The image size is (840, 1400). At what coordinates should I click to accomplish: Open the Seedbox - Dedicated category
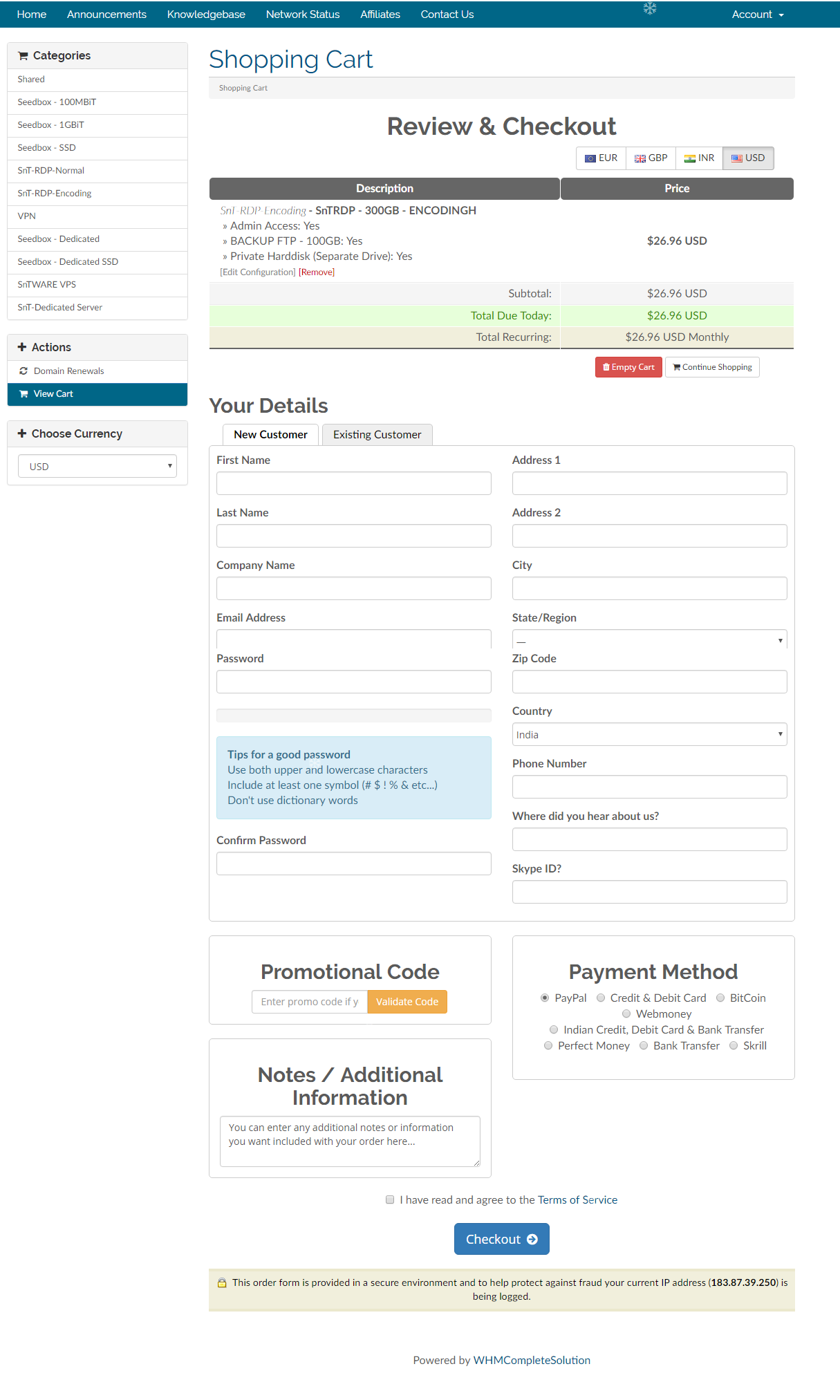97,239
